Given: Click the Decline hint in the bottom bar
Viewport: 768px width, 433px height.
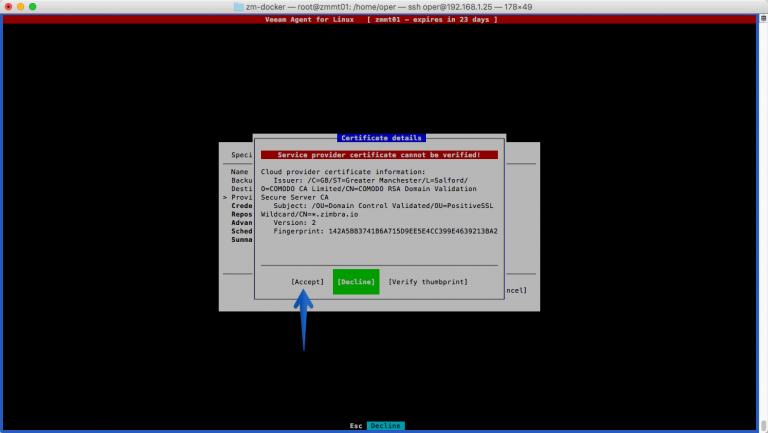Looking at the screenshot, I should click(385, 426).
